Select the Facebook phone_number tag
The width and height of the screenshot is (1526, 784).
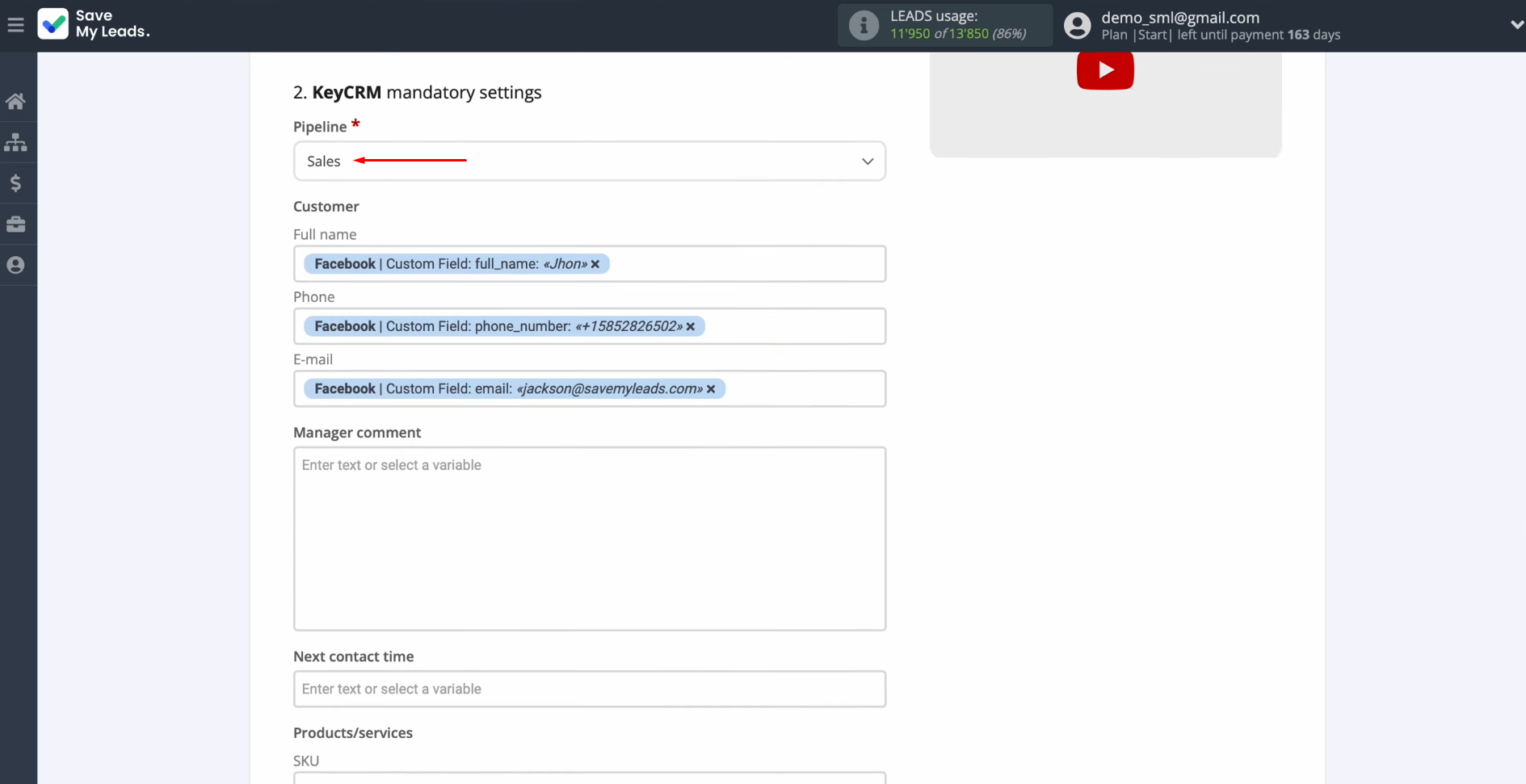click(504, 326)
